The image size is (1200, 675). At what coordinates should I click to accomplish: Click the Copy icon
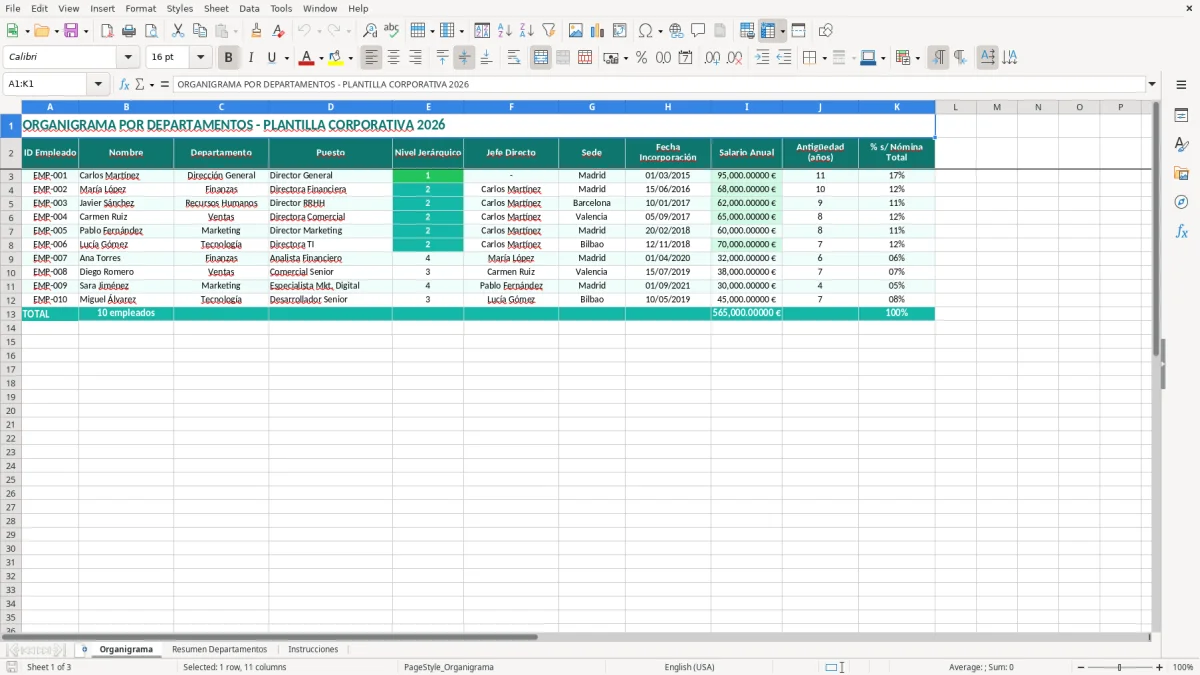pos(200,31)
